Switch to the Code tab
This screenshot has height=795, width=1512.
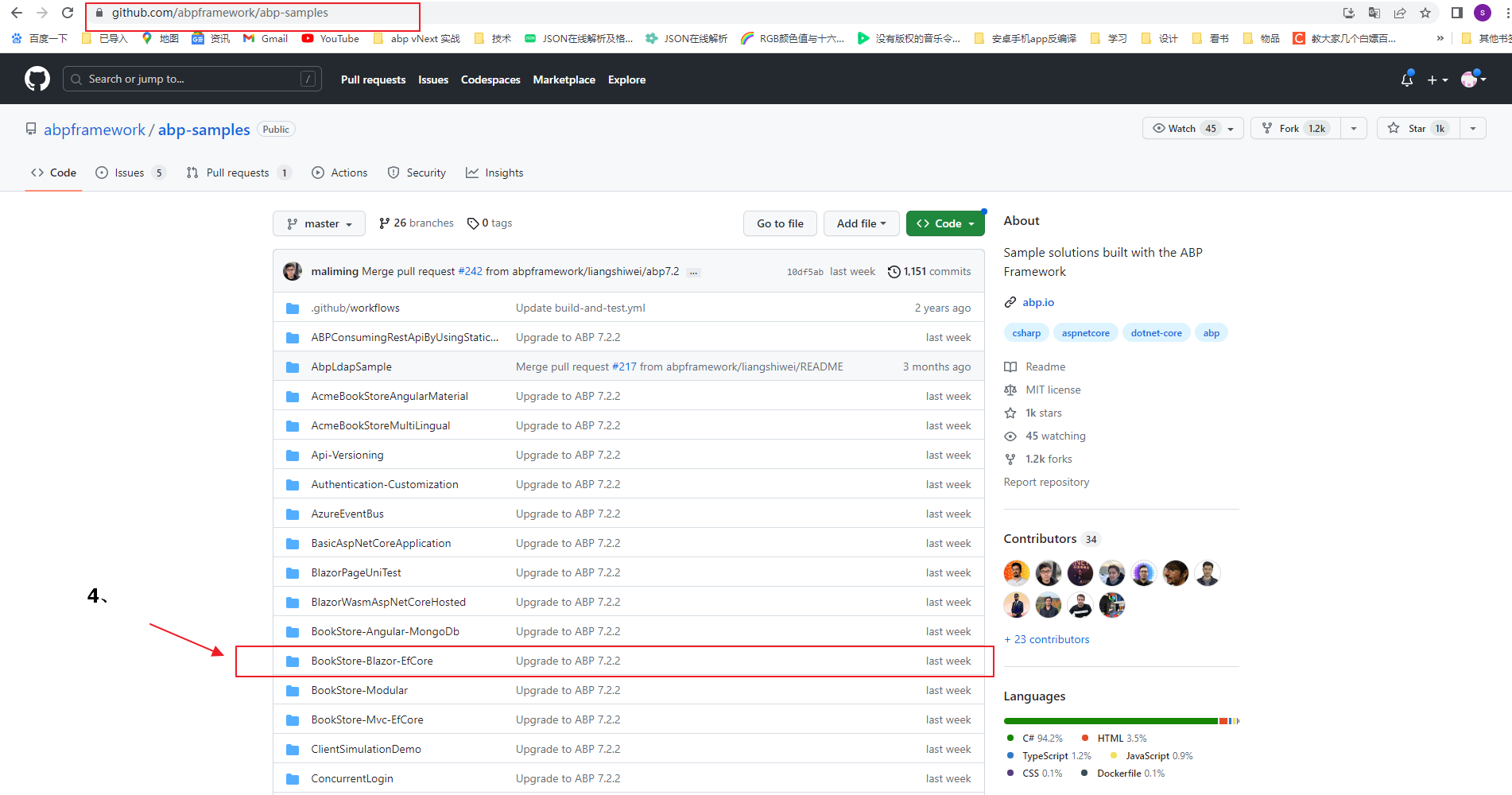(x=53, y=173)
